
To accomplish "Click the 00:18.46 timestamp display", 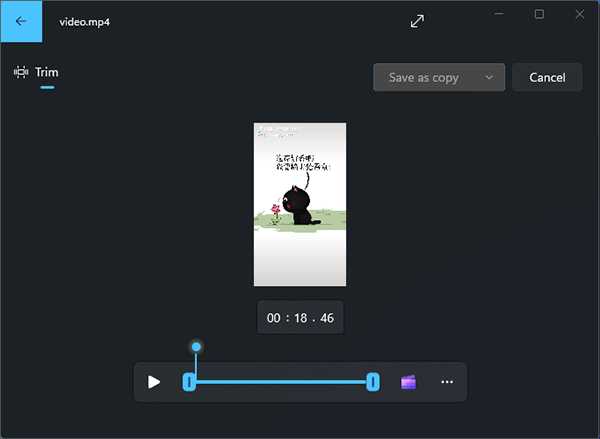I will click(300, 318).
